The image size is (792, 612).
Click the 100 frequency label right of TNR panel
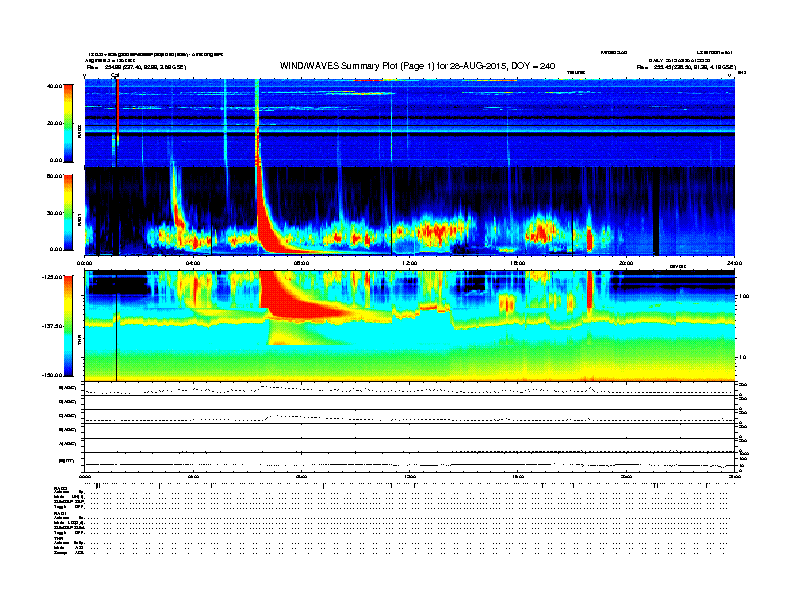tap(743, 296)
